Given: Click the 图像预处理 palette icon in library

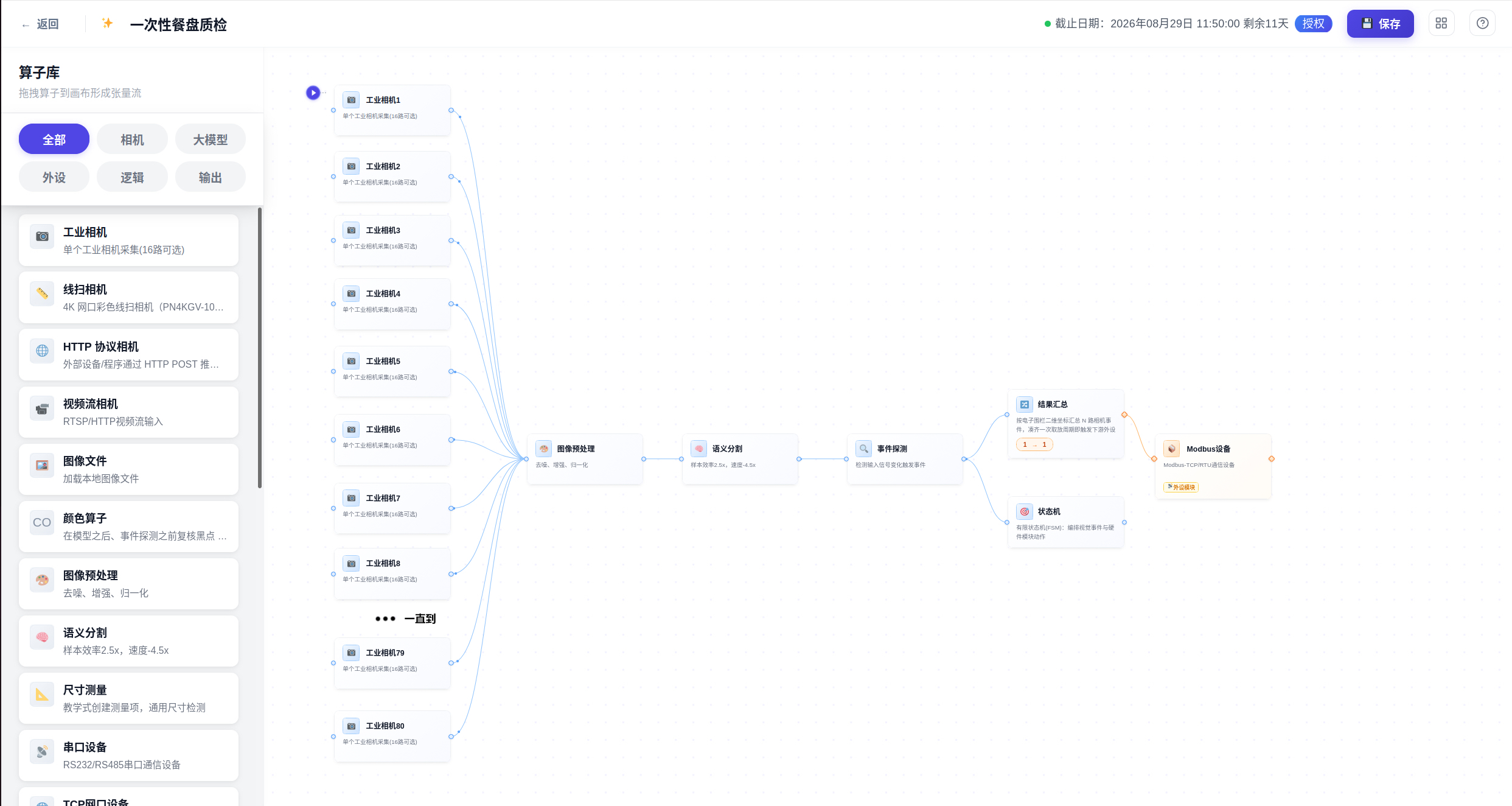Looking at the screenshot, I should tap(42, 580).
